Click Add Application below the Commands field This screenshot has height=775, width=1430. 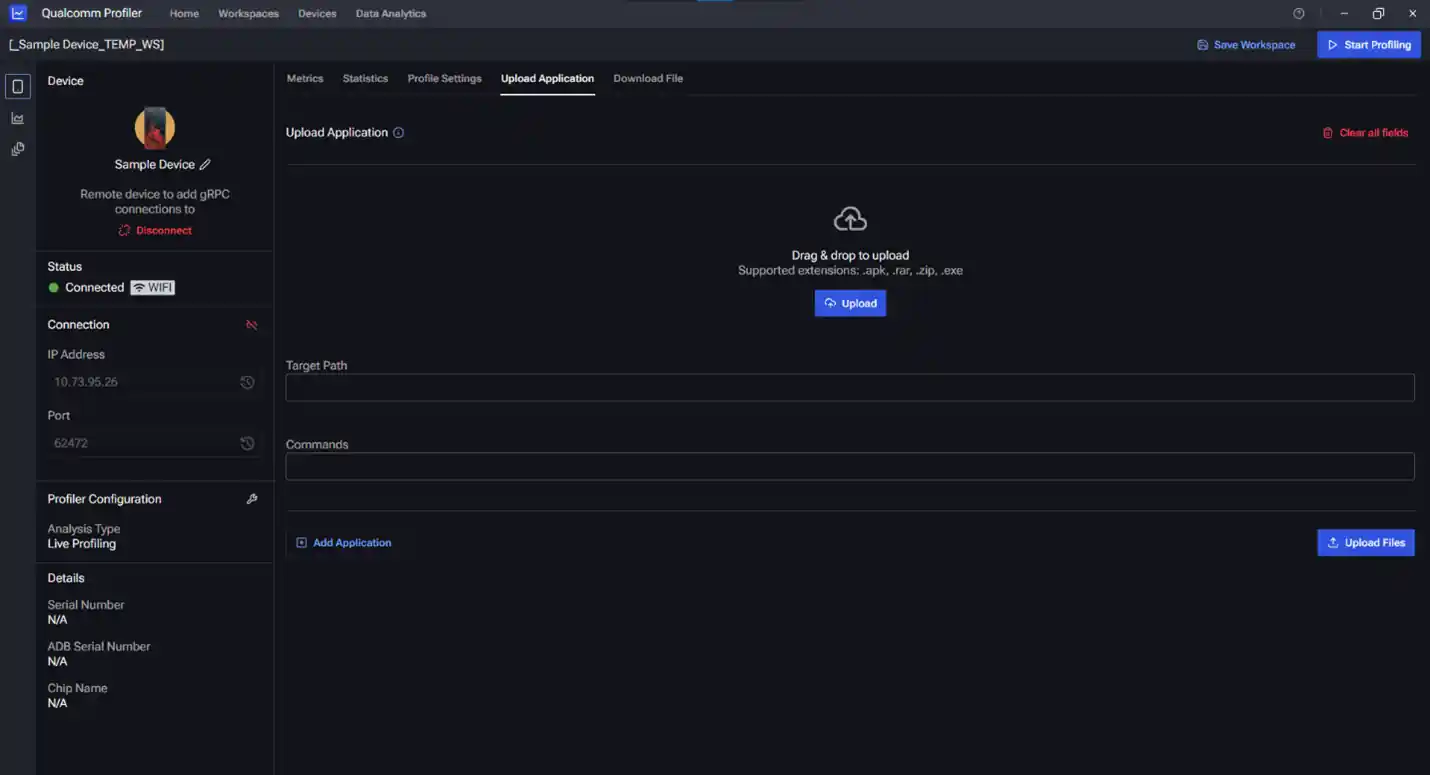pyautogui.click(x=344, y=542)
